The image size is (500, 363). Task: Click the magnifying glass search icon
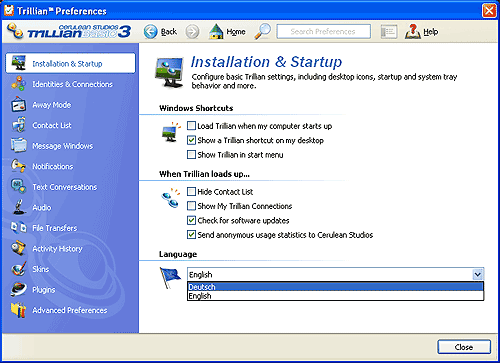click(x=263, y=32)
